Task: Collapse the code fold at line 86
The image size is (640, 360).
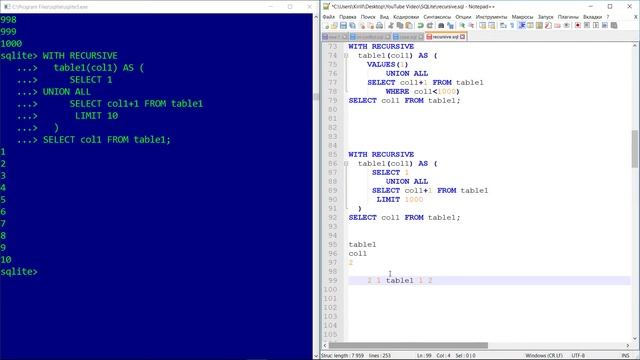Action: pos(346,164)
